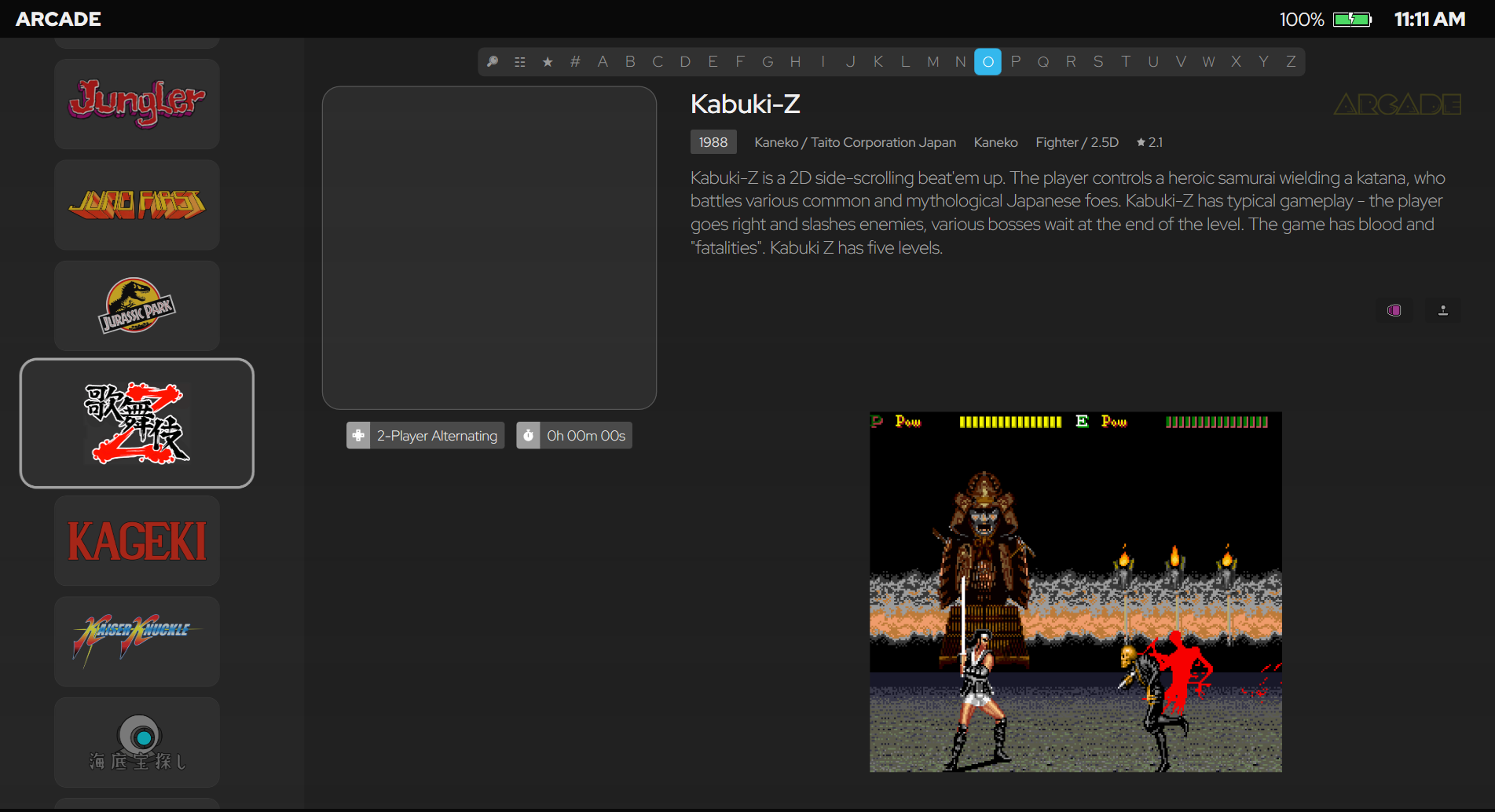
Task: Click the empty Kabuki-Z video preview box
Action: click(x=489, y=247)
